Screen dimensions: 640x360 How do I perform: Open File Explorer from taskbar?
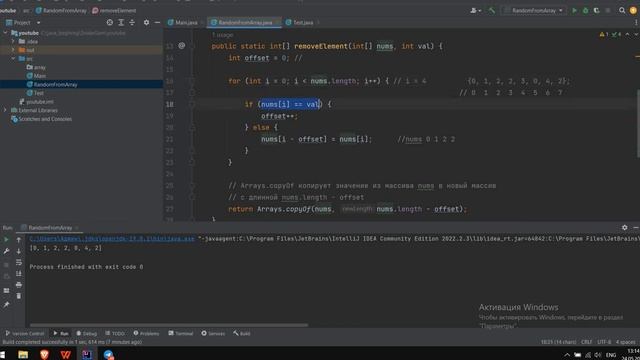pos(23,354)
